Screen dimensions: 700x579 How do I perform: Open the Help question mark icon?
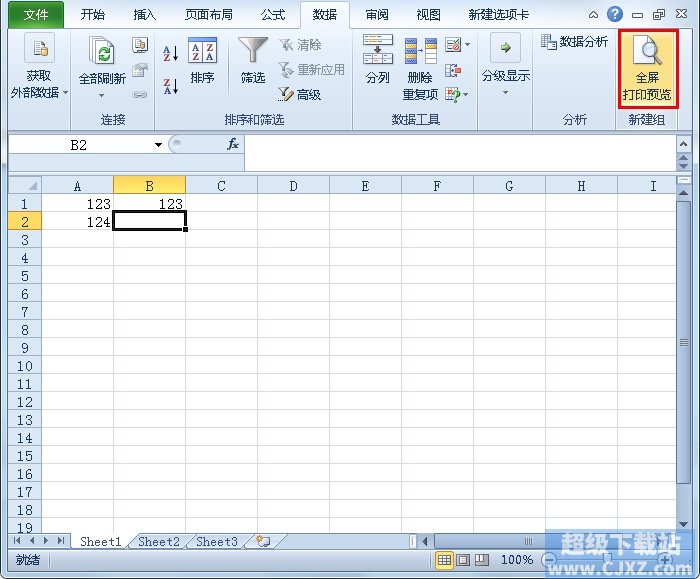pos(615,14)
